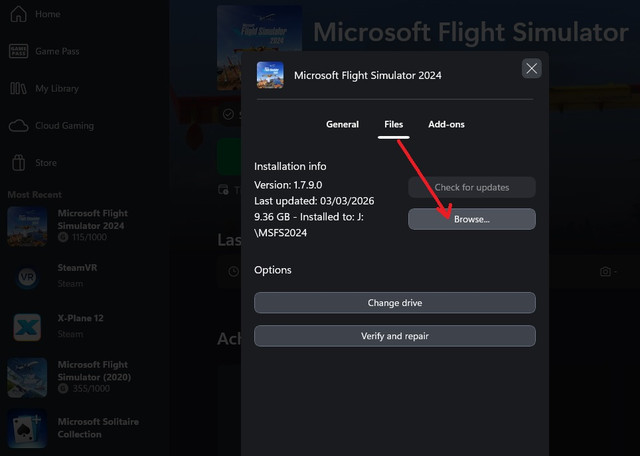
Task: Click the Change drive button
Action: pos(395,303)
